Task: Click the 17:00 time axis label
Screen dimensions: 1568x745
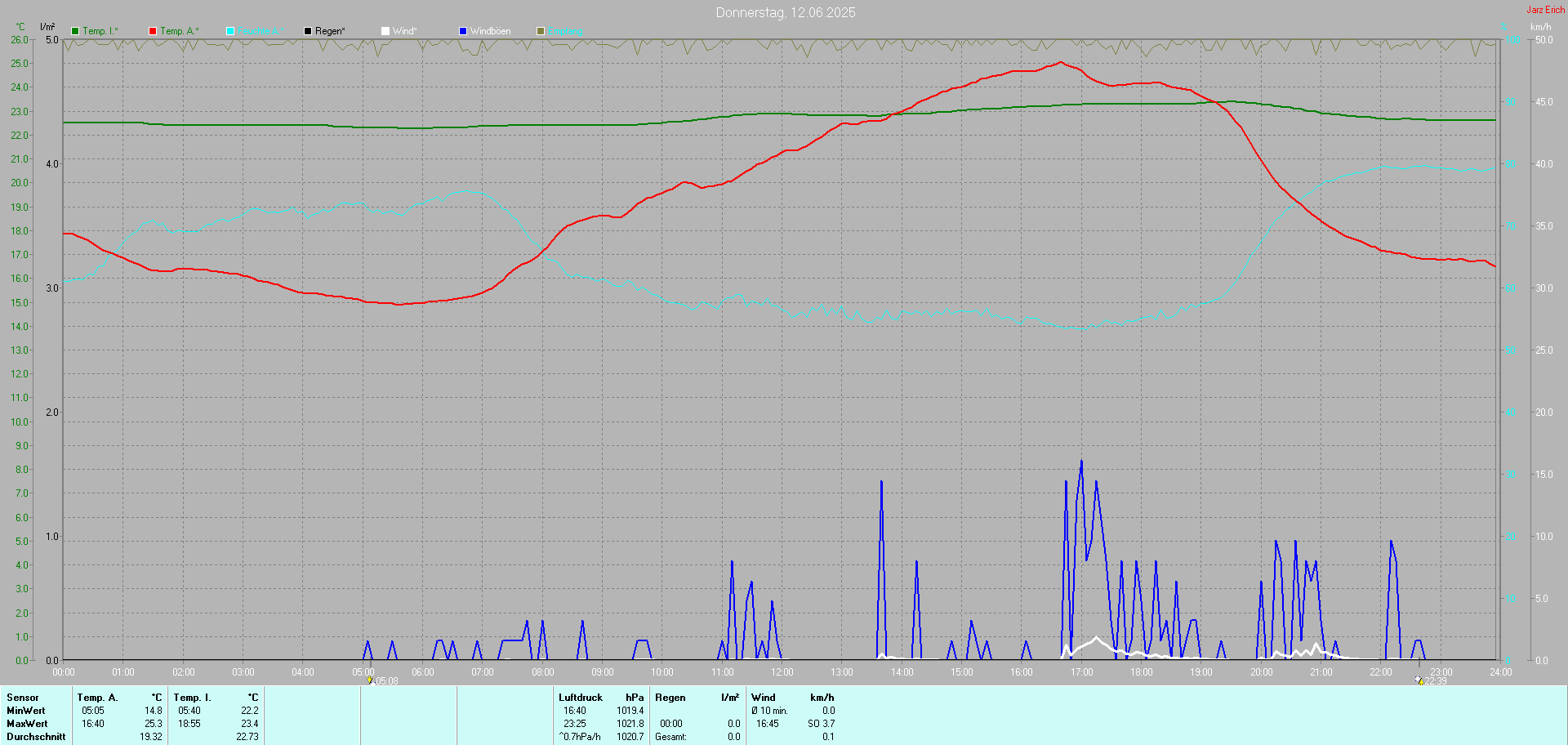Action: 1081,672
